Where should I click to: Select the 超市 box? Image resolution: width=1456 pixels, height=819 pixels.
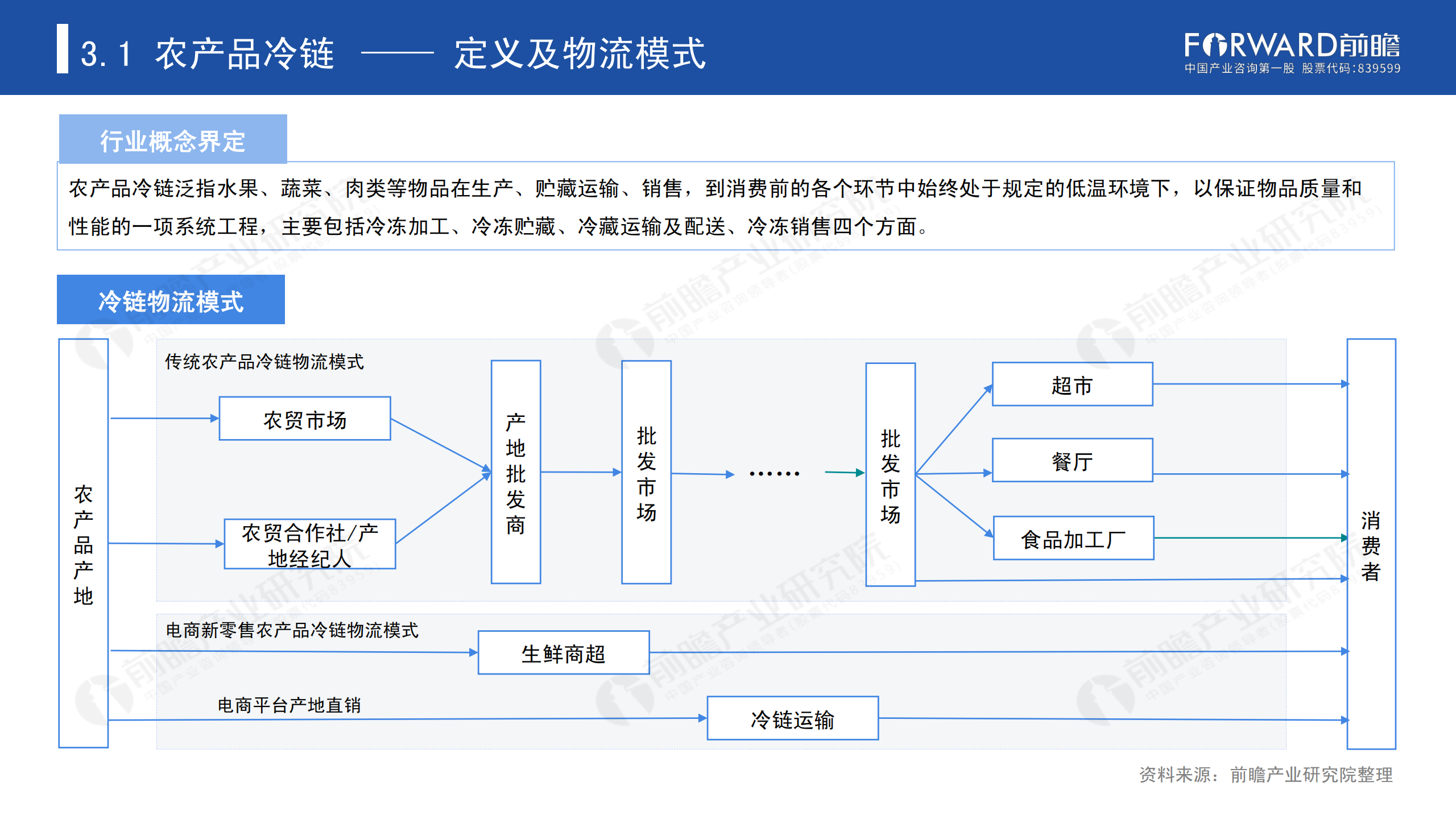(x=1073, y=384)
